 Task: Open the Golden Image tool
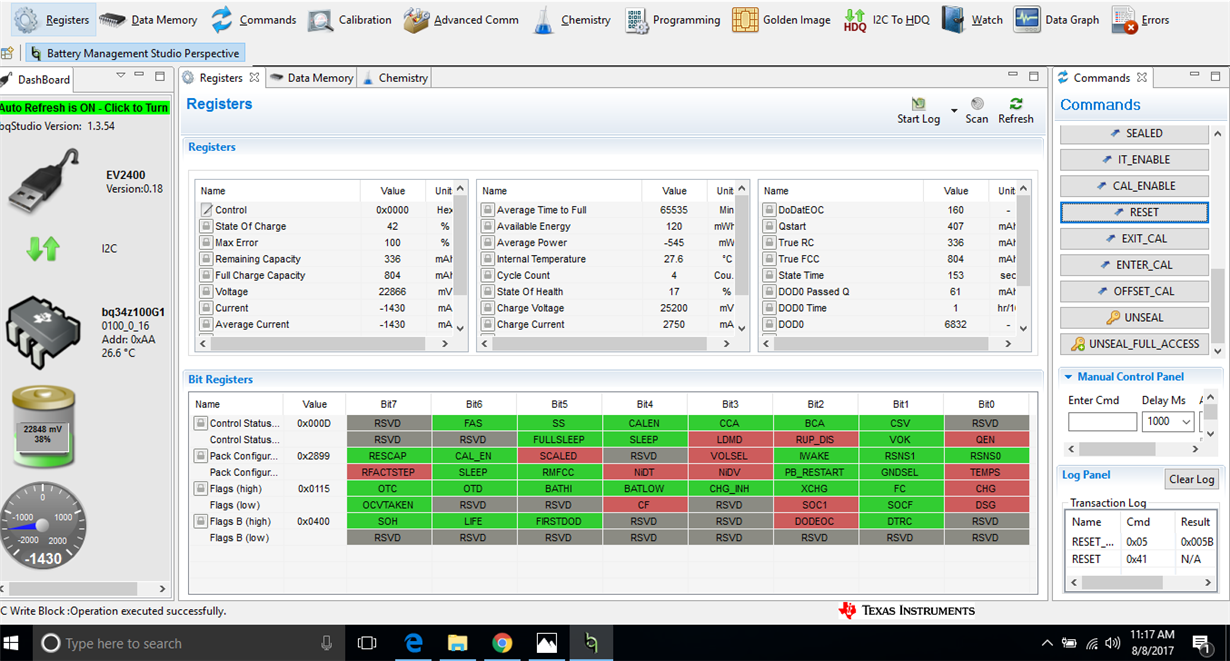point(781,19)
